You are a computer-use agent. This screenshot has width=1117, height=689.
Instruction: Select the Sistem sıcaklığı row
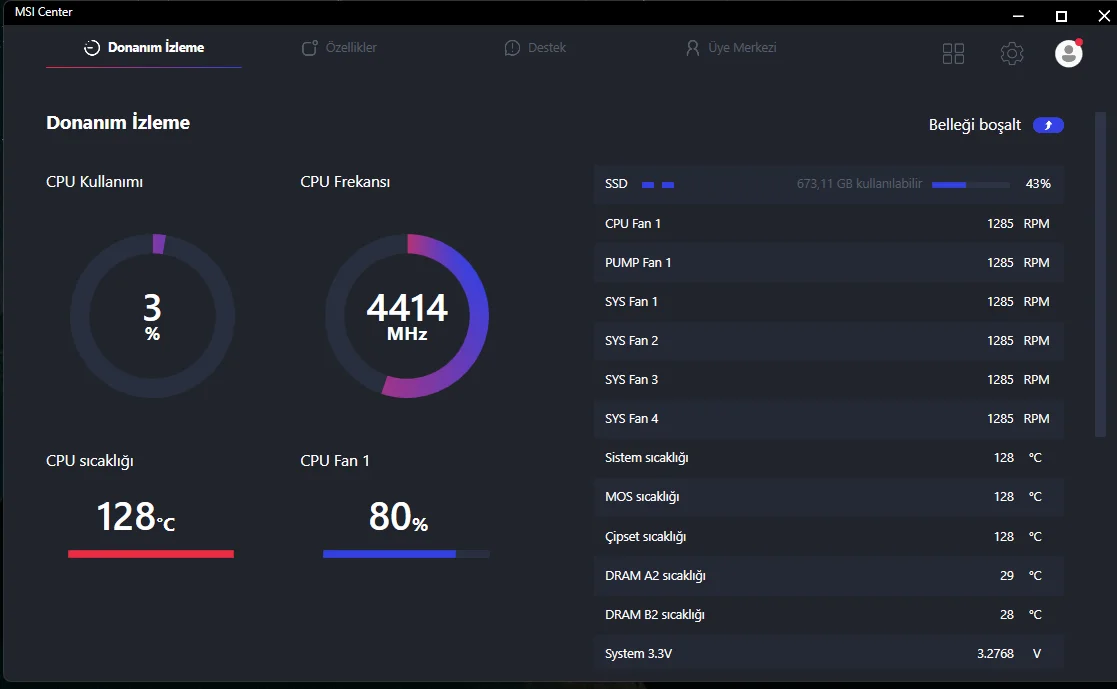click(828, 457)
